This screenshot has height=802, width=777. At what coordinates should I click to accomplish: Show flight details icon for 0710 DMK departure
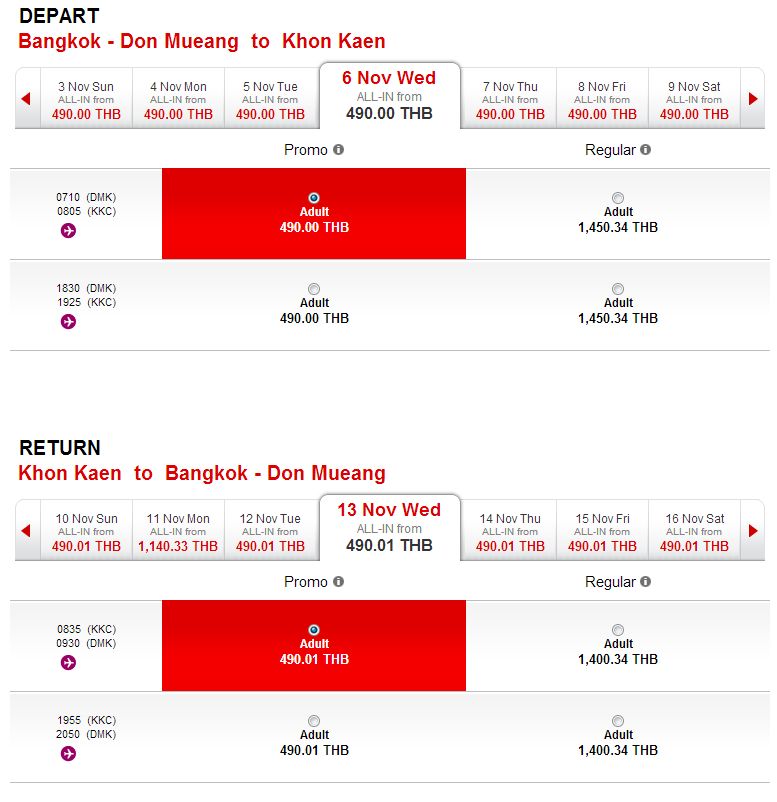[68, 231]
